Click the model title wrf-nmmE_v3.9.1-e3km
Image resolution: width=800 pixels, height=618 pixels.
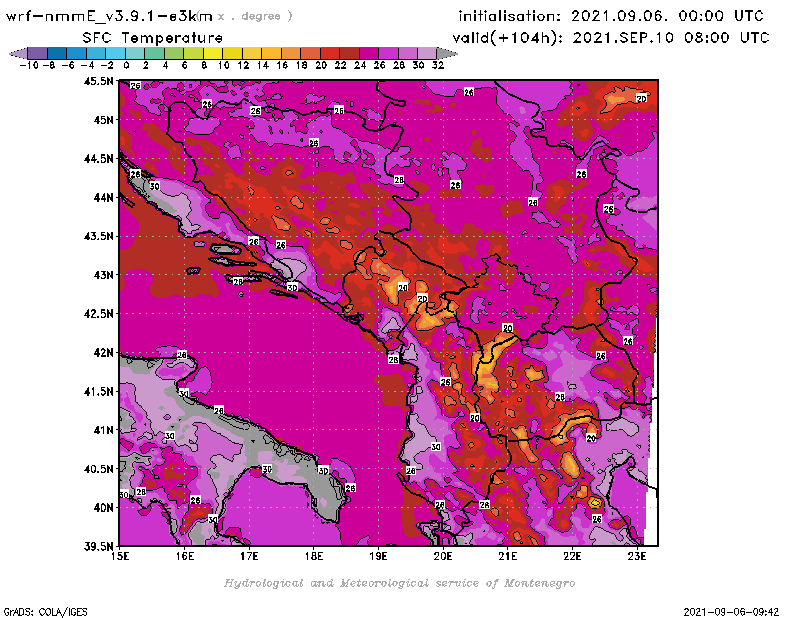coord(109,16)
